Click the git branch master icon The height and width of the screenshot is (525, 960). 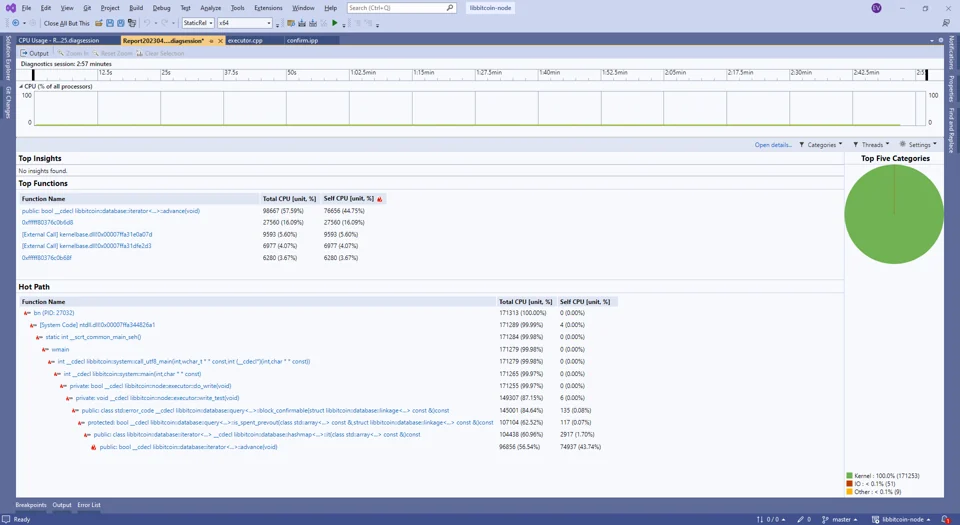pyautogui.click(x=825, y=519)
